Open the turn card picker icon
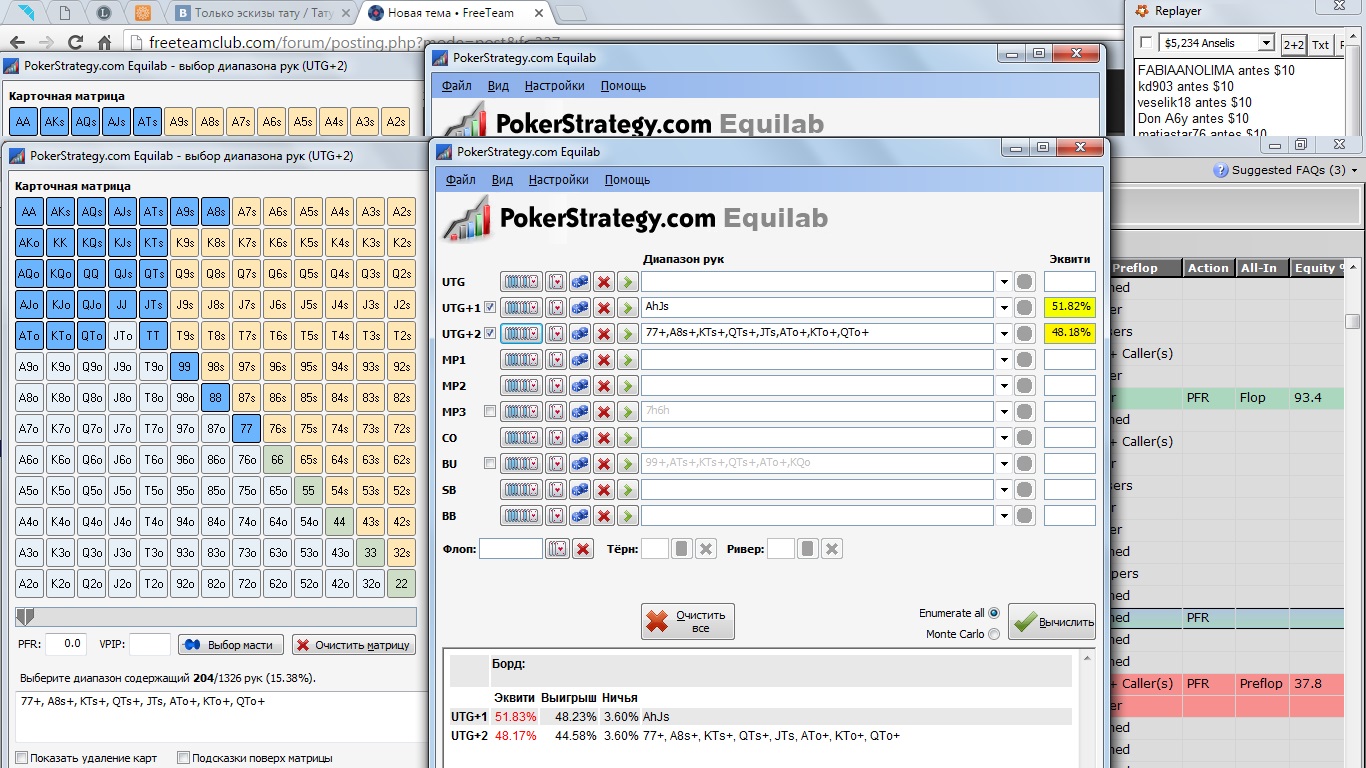The height and width of the screenshot is (768, 1366). tap(681, 549)
